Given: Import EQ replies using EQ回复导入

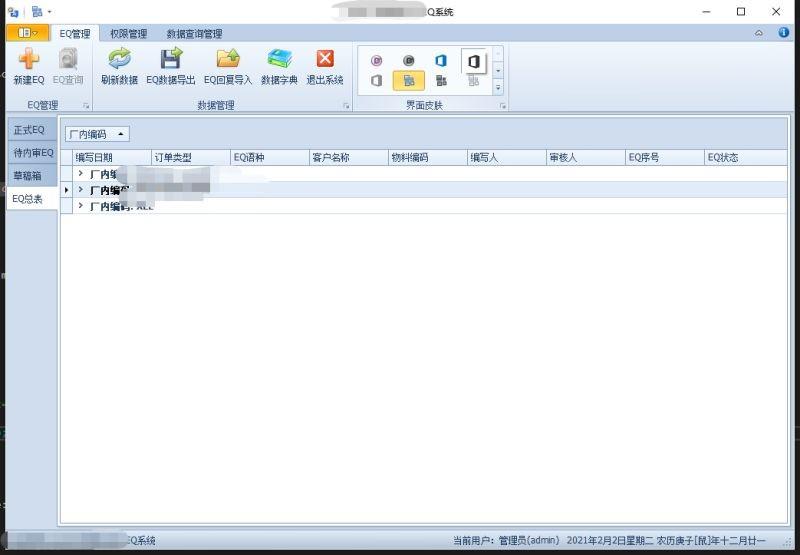Looking at the screenshot, I should click(x=228, y=62).
